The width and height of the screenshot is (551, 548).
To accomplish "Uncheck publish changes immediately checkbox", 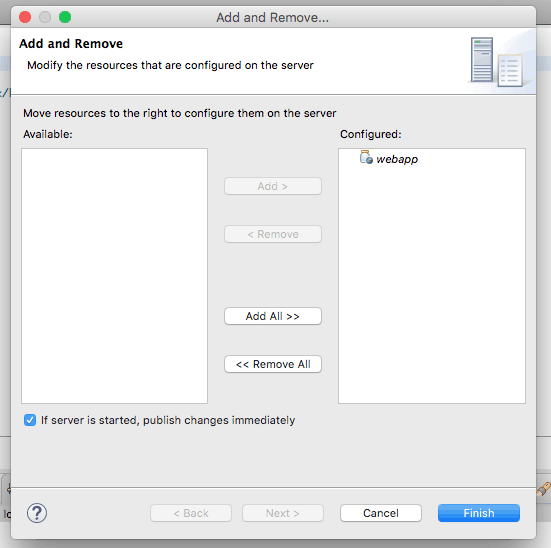I will [x=30, y=420].
